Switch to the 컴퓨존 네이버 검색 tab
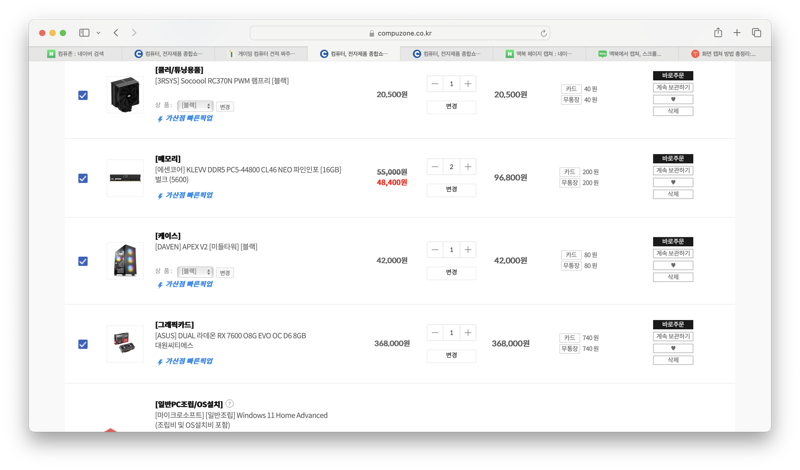 [76, 54]
